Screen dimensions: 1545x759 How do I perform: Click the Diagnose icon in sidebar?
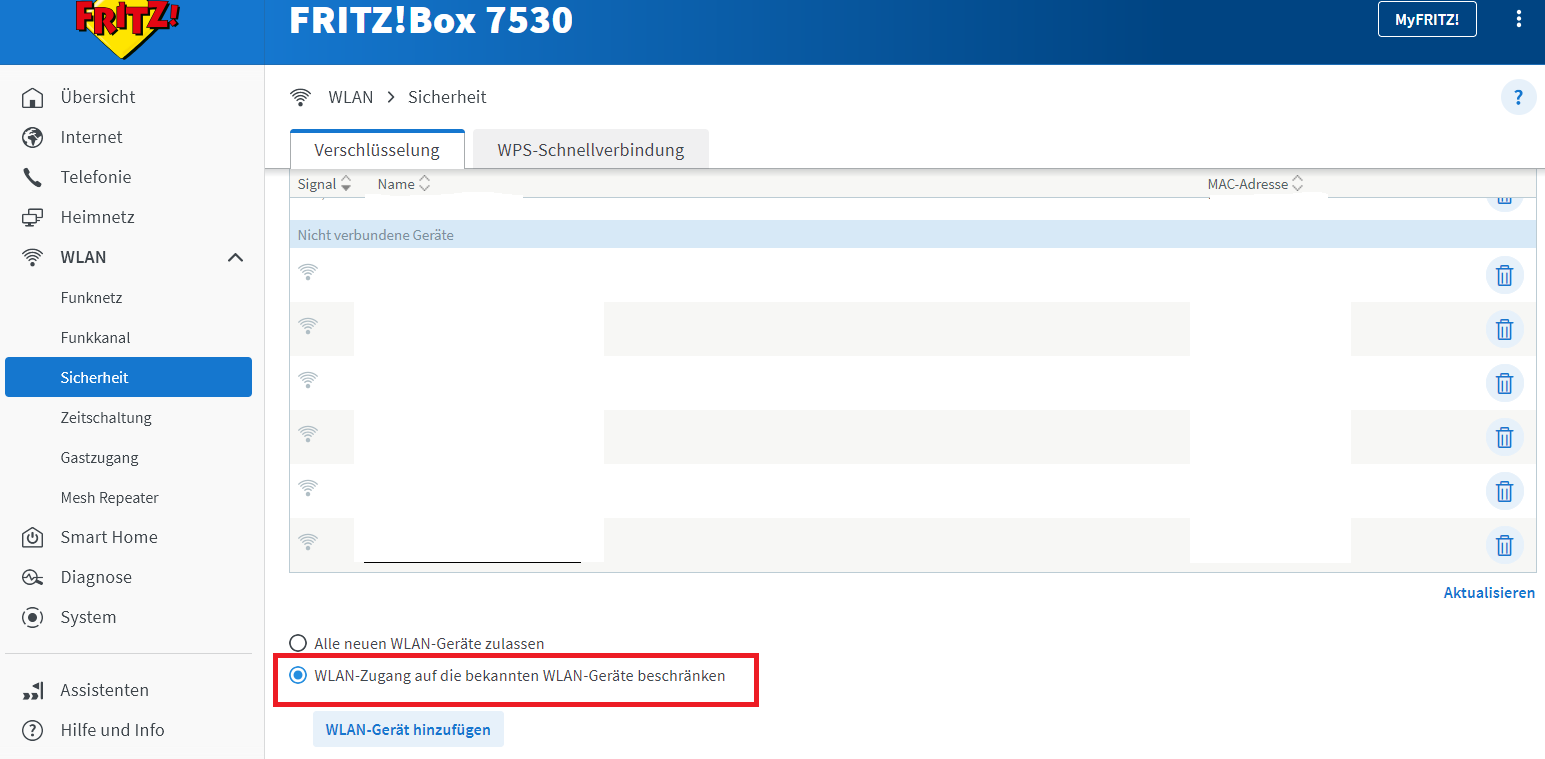pyautogui.click(x=33, y=577)
